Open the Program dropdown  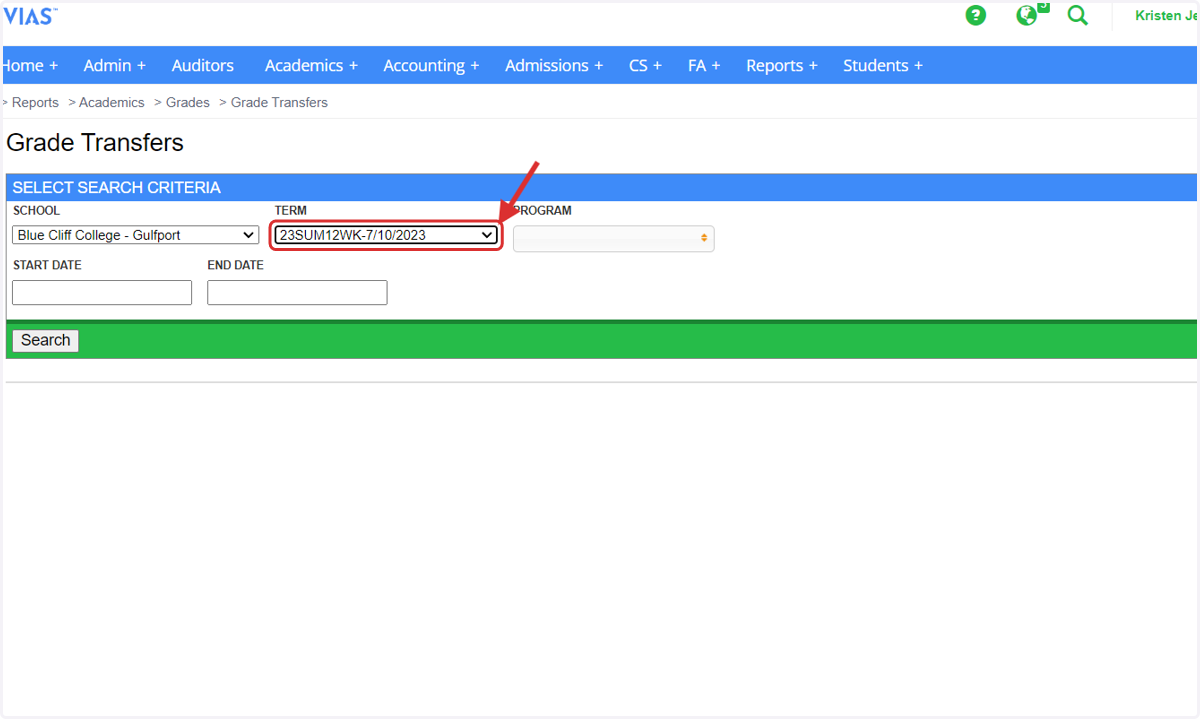[614, 238]
